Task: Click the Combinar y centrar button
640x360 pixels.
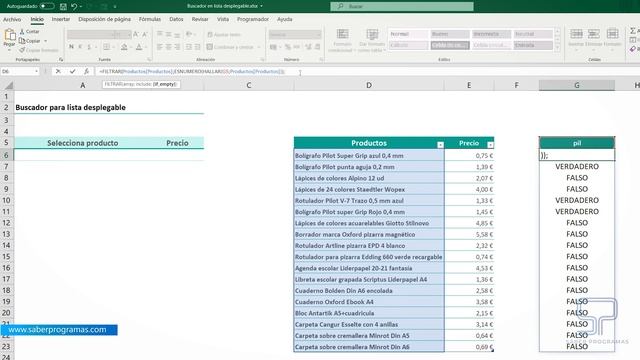Action: point(230,47)
